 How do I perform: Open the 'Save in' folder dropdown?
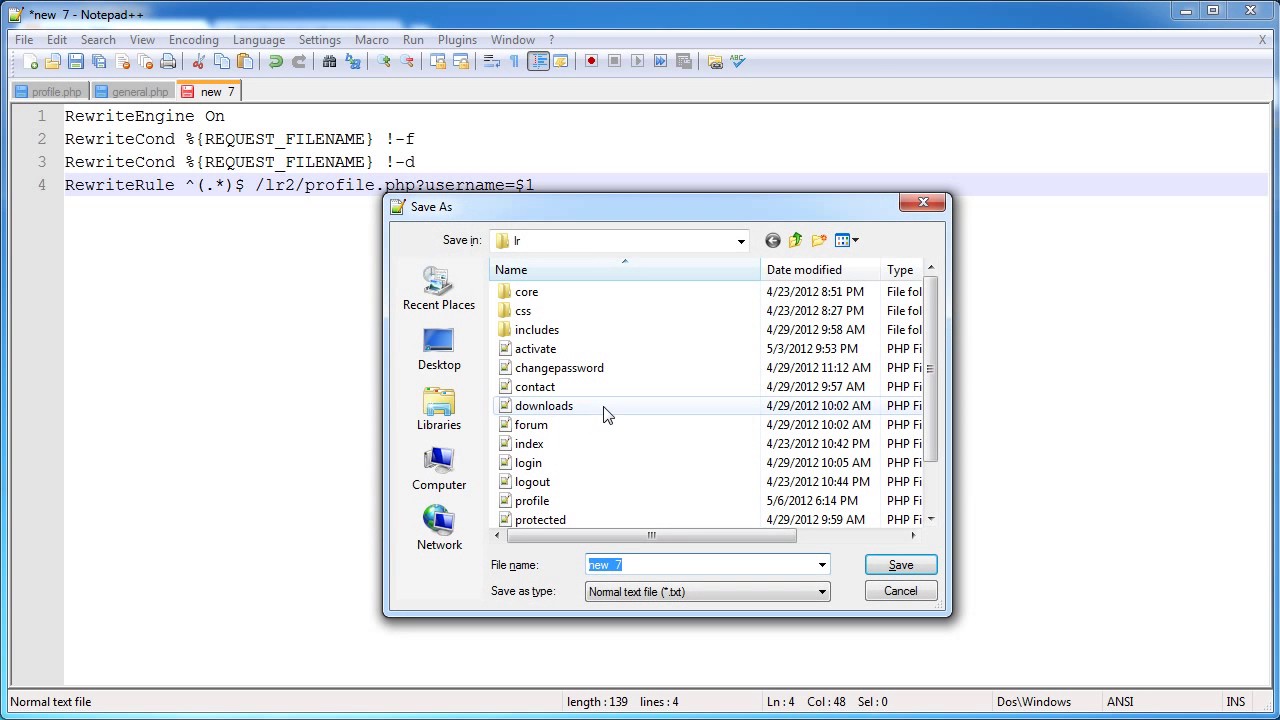click(741, 241)
